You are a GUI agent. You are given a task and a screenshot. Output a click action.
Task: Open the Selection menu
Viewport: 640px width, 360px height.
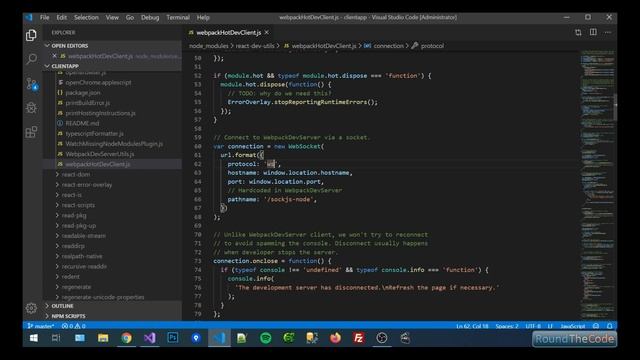[x=86, y=18]
